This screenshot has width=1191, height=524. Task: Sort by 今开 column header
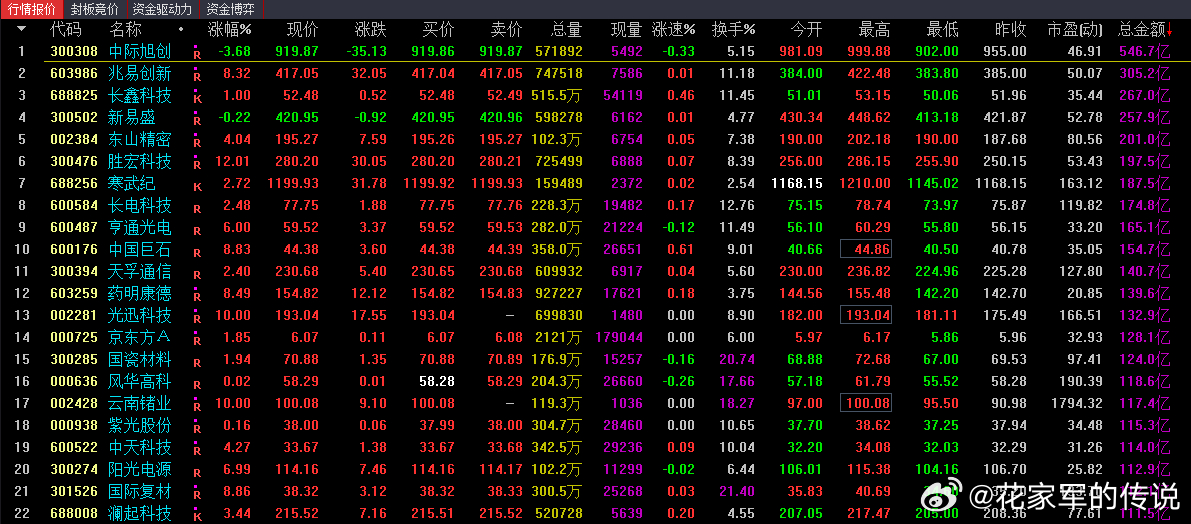point(807,30)
